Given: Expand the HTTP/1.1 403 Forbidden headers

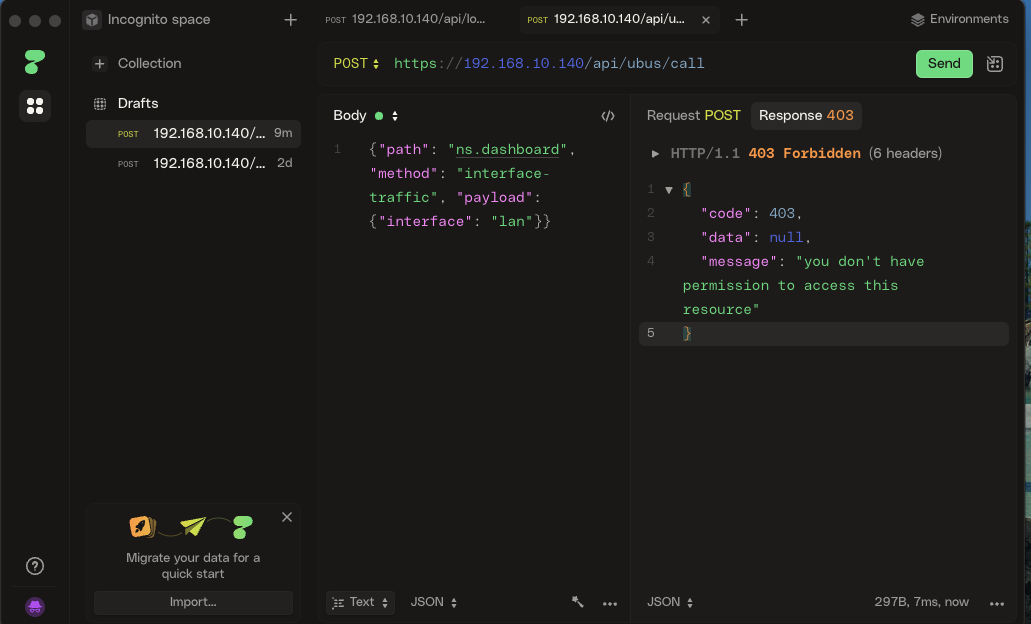Looking at the screenshot, I should (655, 154).
